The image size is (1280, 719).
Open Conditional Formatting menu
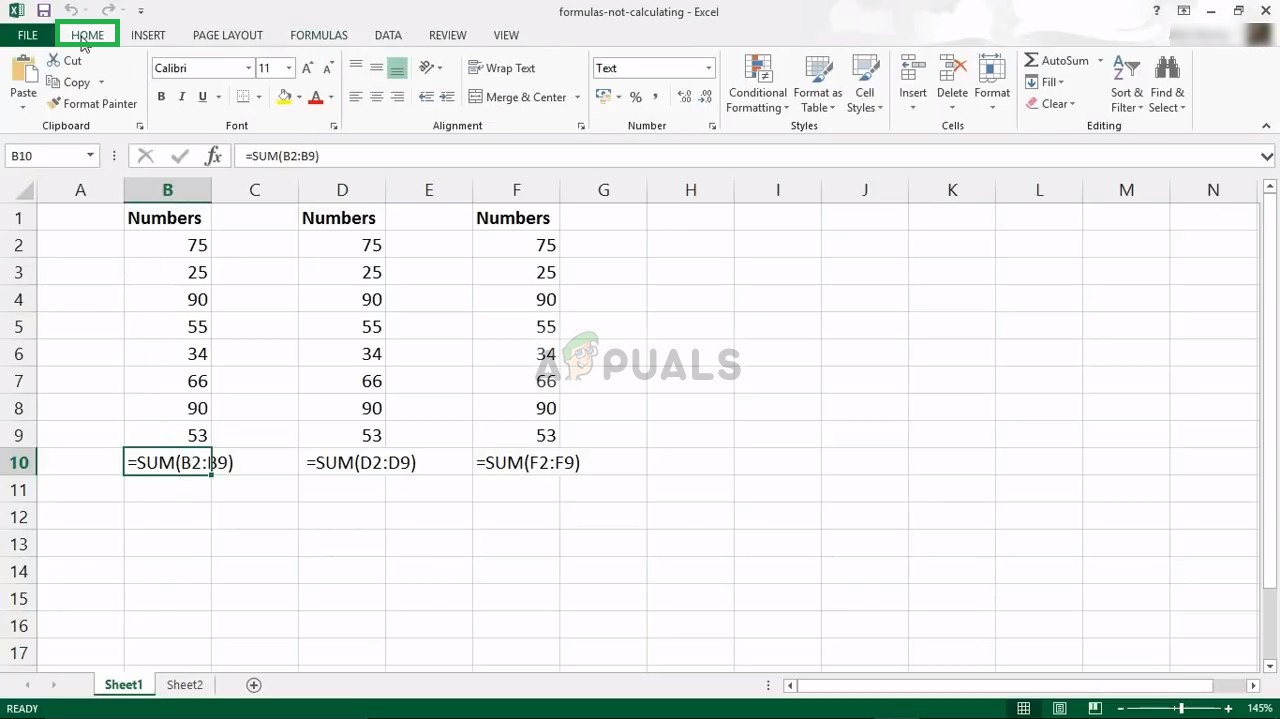click(x=757, y=84)
